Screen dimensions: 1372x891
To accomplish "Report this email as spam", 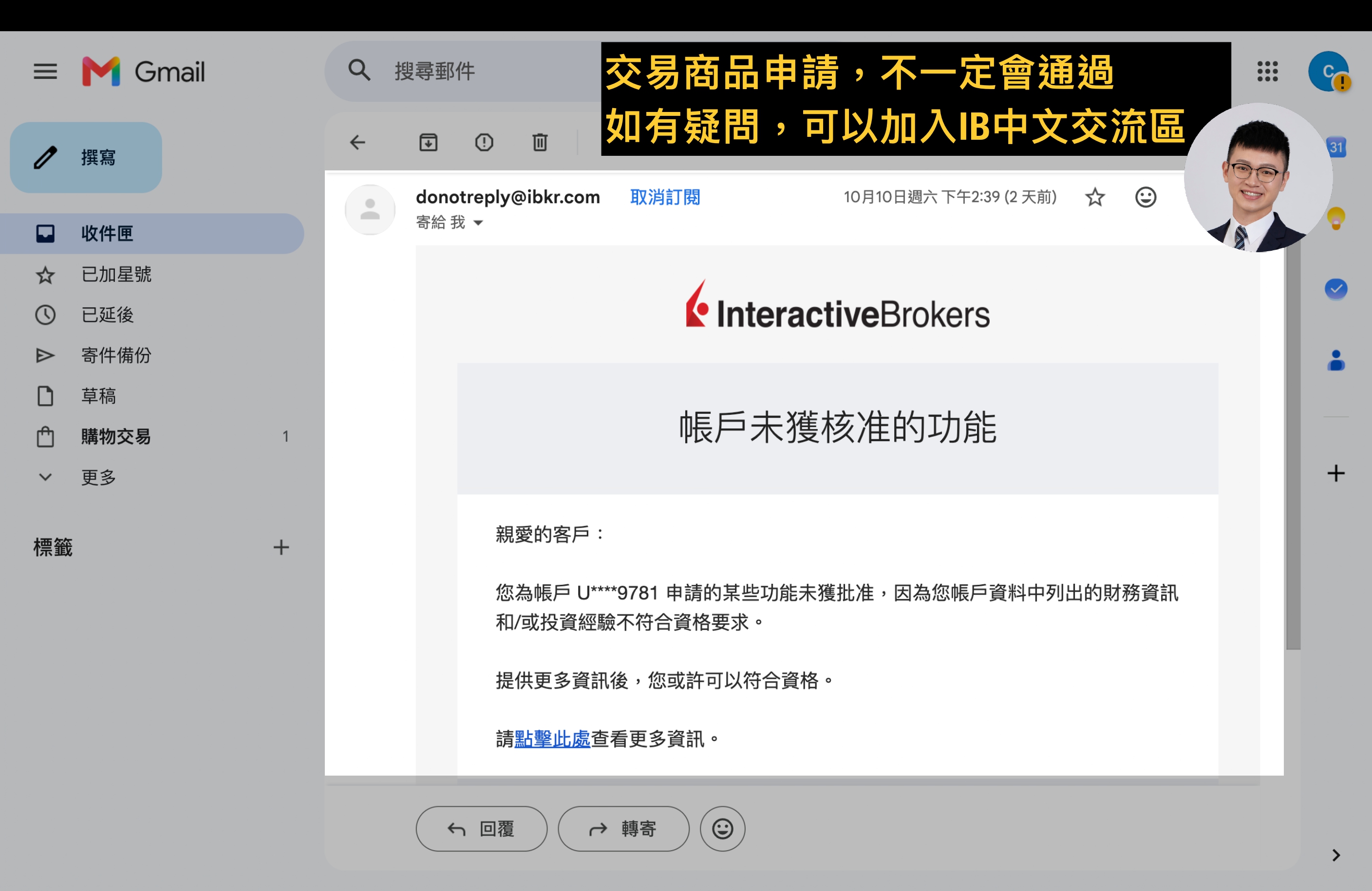I will [484, 142].
